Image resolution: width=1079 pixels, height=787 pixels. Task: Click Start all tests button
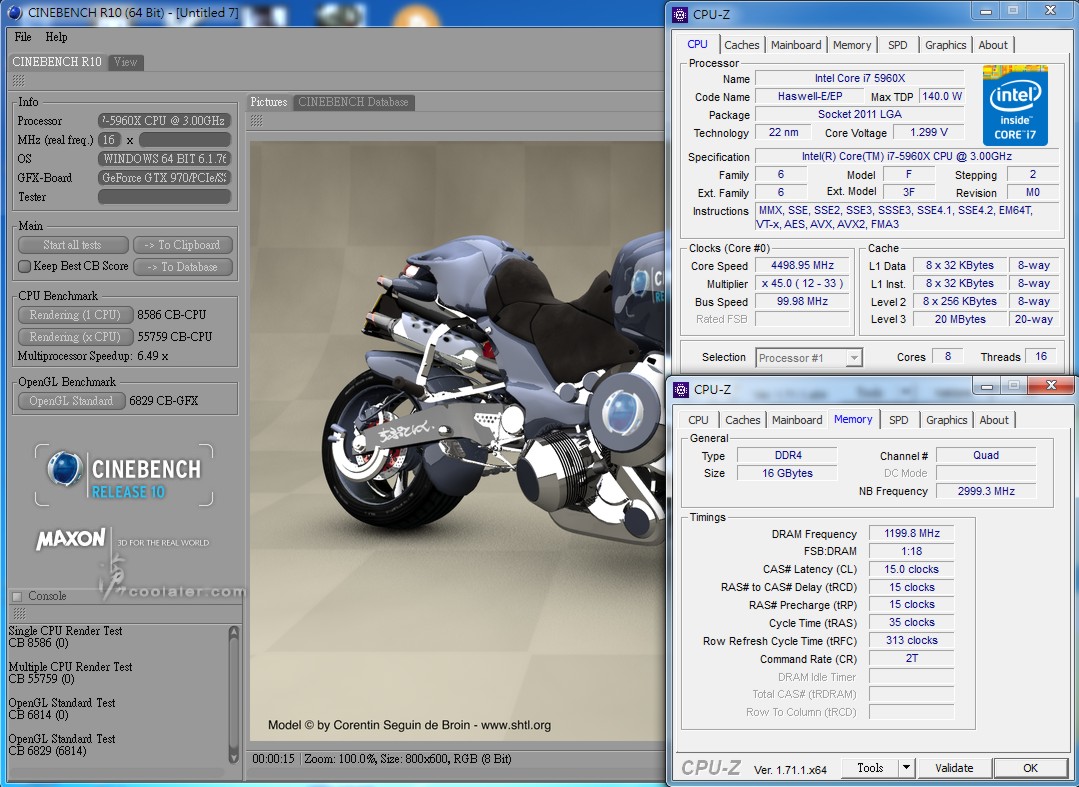pyautogui.click(x=73, y=245)
